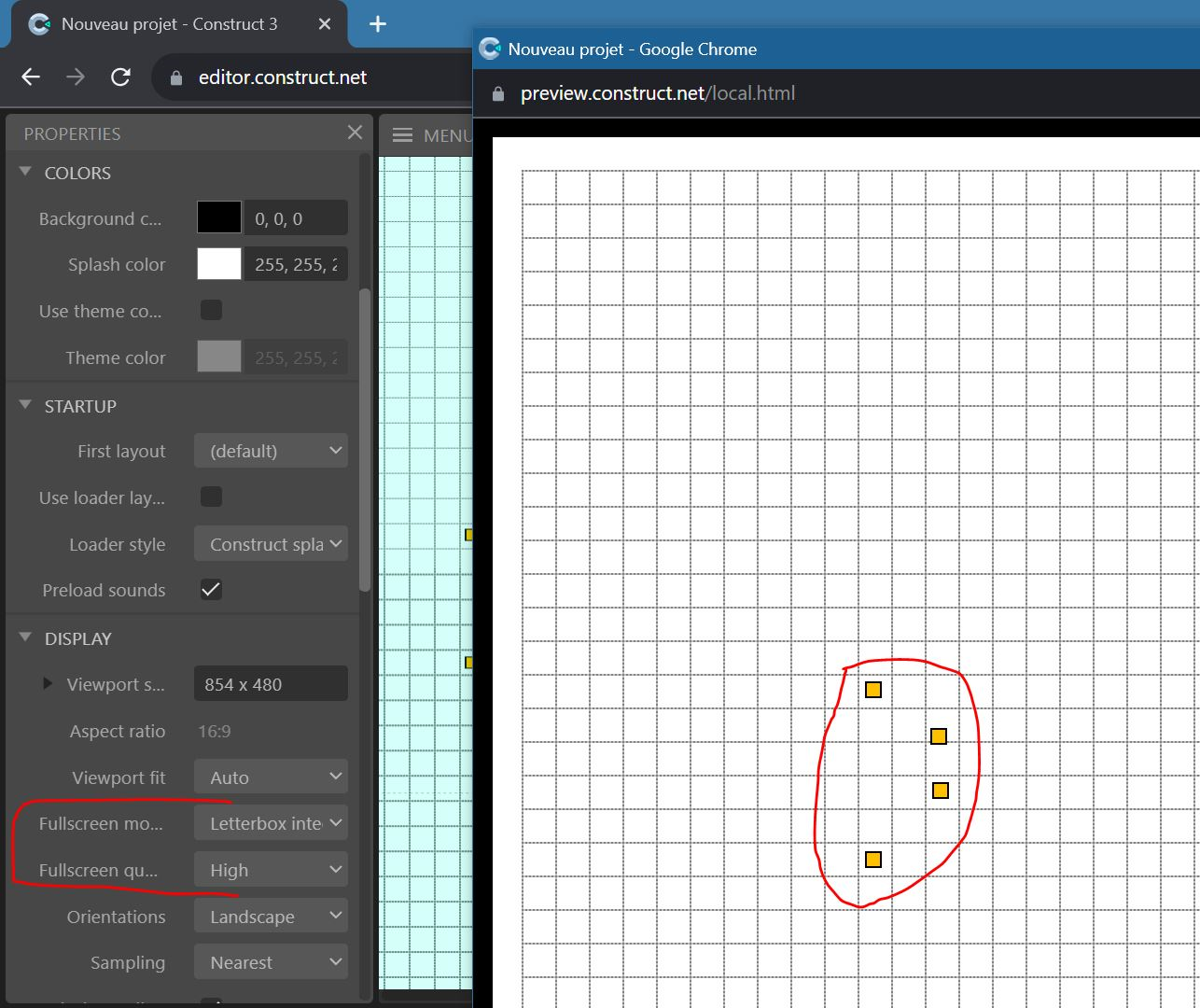Viewport: 1200px width, 1008px height.
Task: Edit the Viewport size 854 x 480 field
Action: 271,684
